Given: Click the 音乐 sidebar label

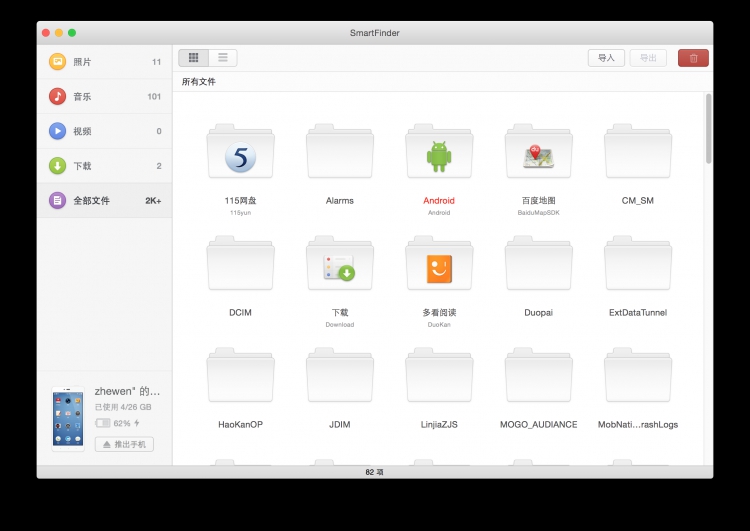Looking at the screenshot, I should (82, 96).
